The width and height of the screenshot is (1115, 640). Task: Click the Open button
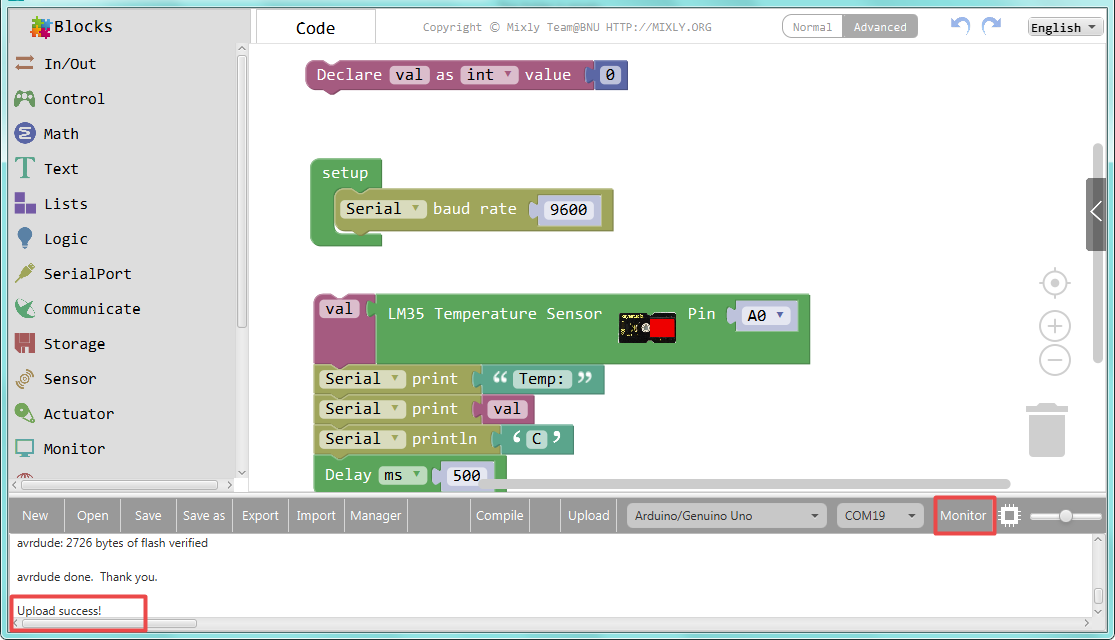click(x=92, y=516)
